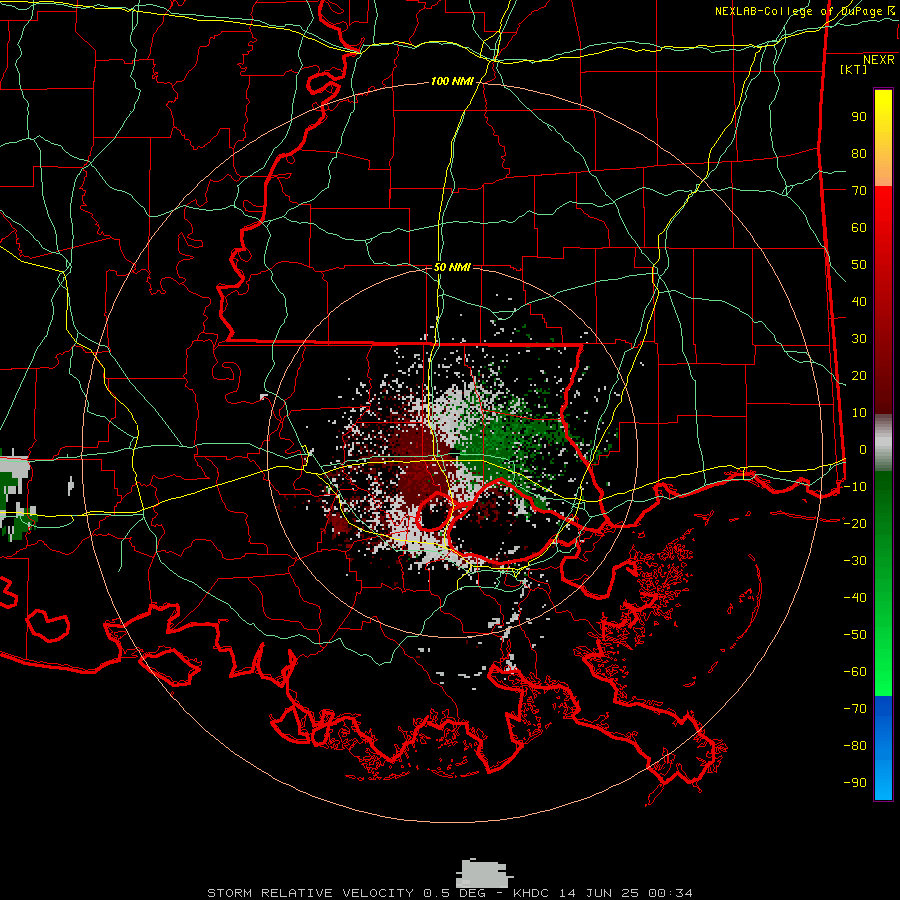Pick the blue segment at the scale bottom

point(883,747)
